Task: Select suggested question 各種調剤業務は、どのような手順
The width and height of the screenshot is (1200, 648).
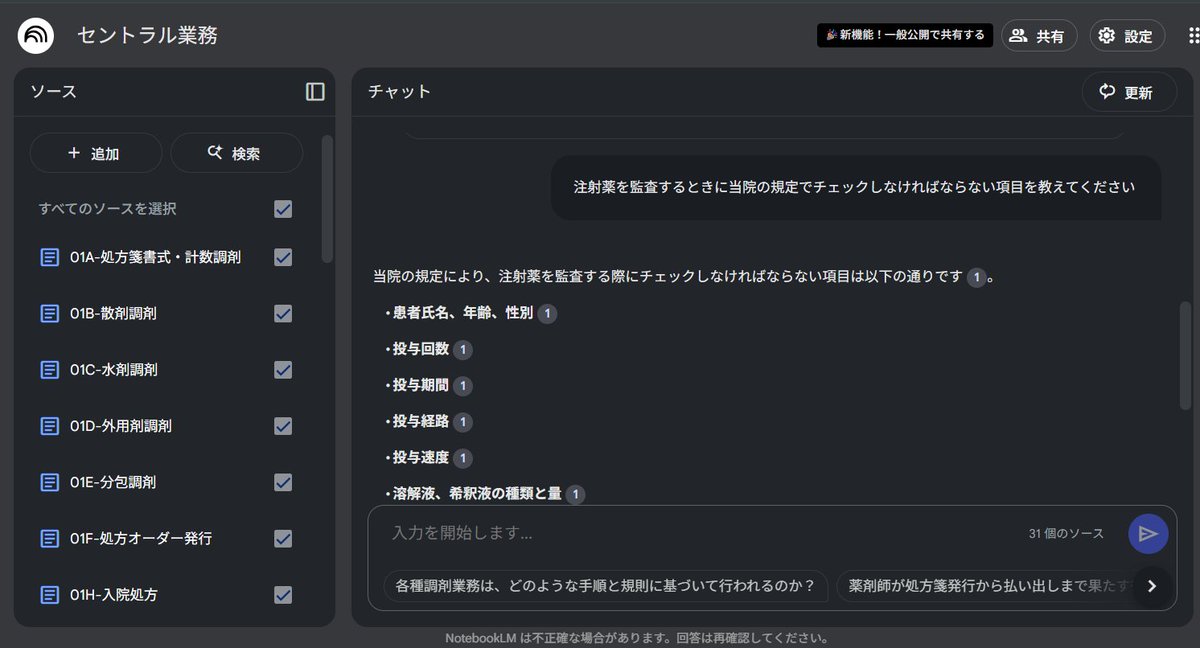Action: pyautogui.click(x=606, y=586)
